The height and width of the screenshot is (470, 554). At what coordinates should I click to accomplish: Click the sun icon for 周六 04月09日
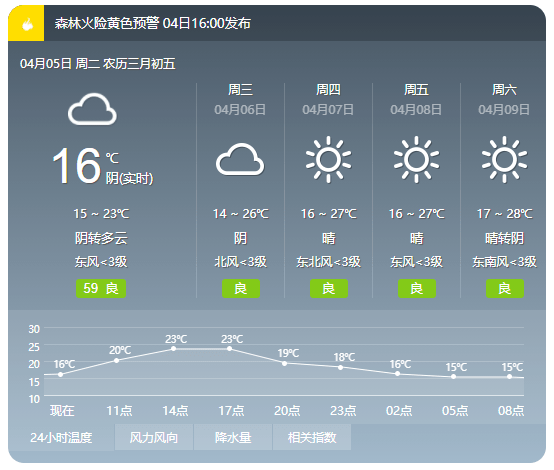(x=504, y=159)
